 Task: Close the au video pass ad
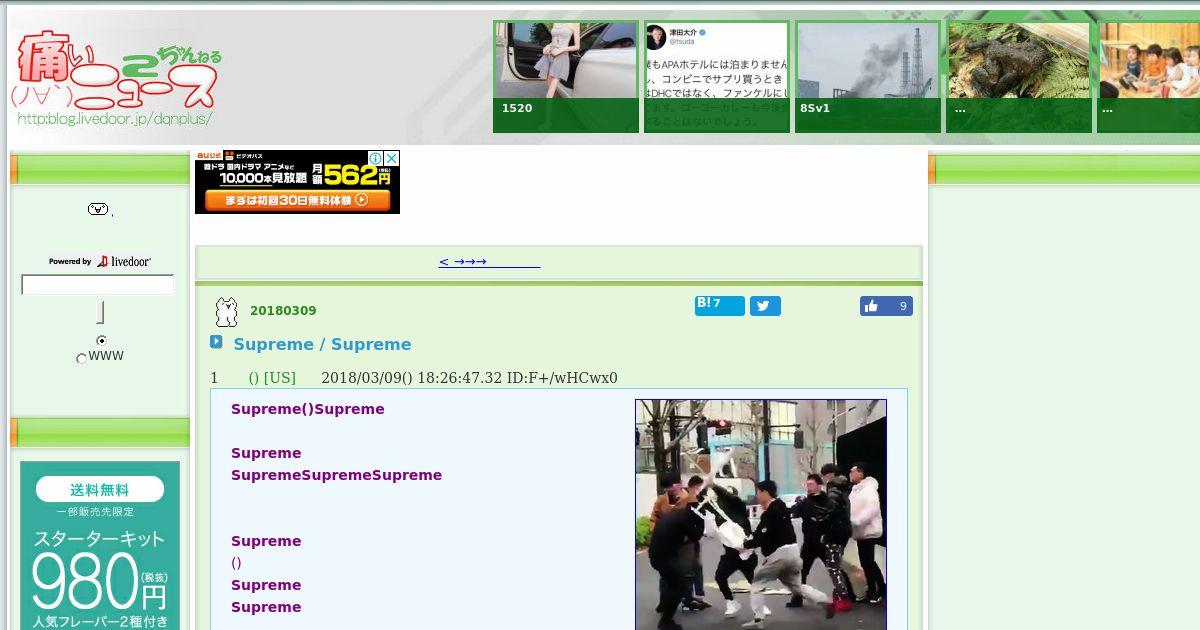coord(392,158)
